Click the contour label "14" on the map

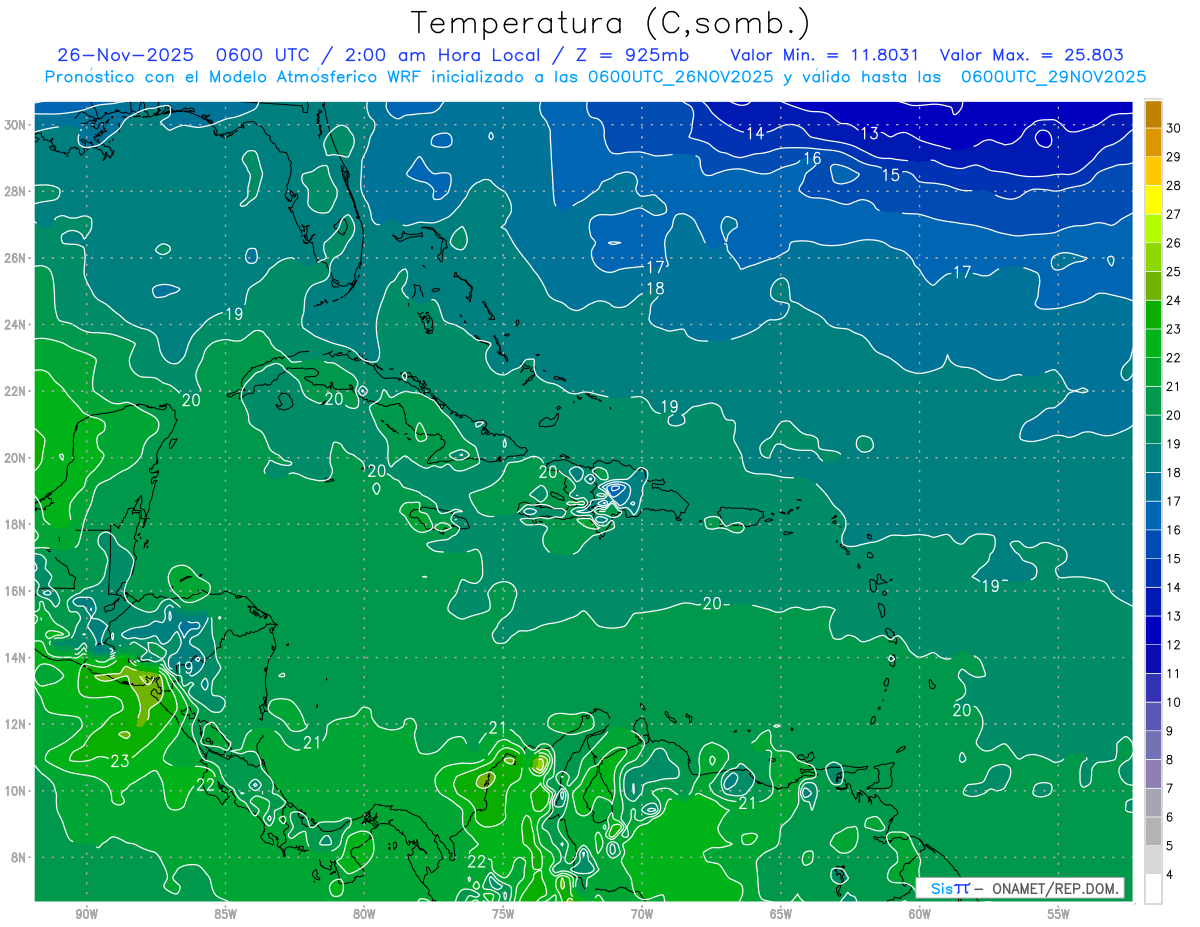[x=755, y=133]
